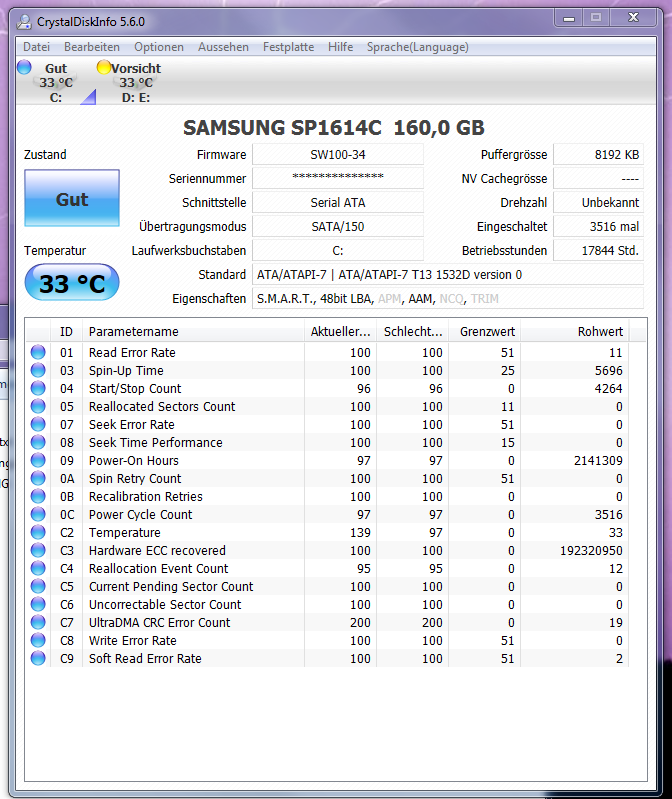Open the Aussehen menu
Screen dimensions: 672x799
223,47
